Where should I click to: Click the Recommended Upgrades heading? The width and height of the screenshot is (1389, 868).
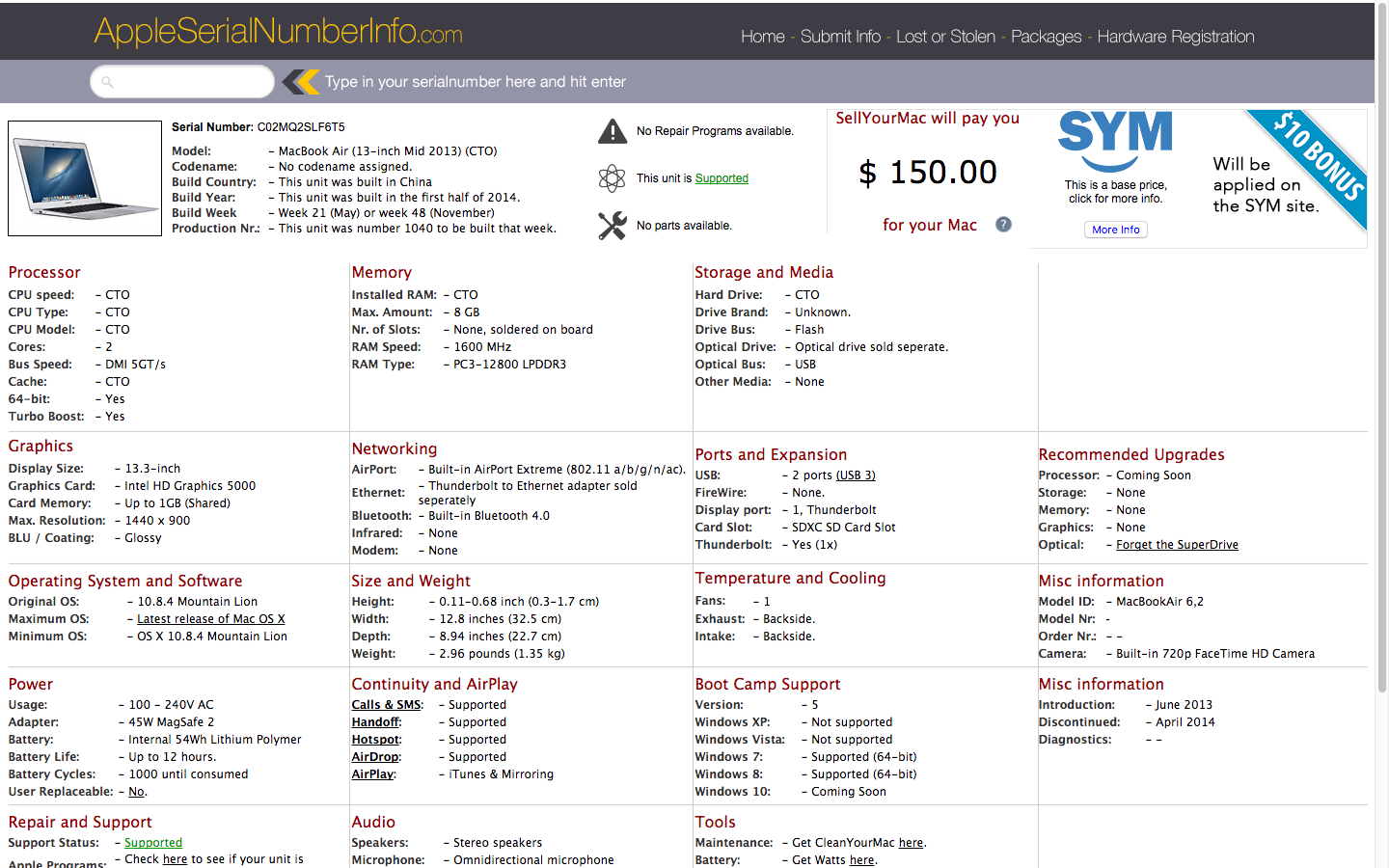1131,455
